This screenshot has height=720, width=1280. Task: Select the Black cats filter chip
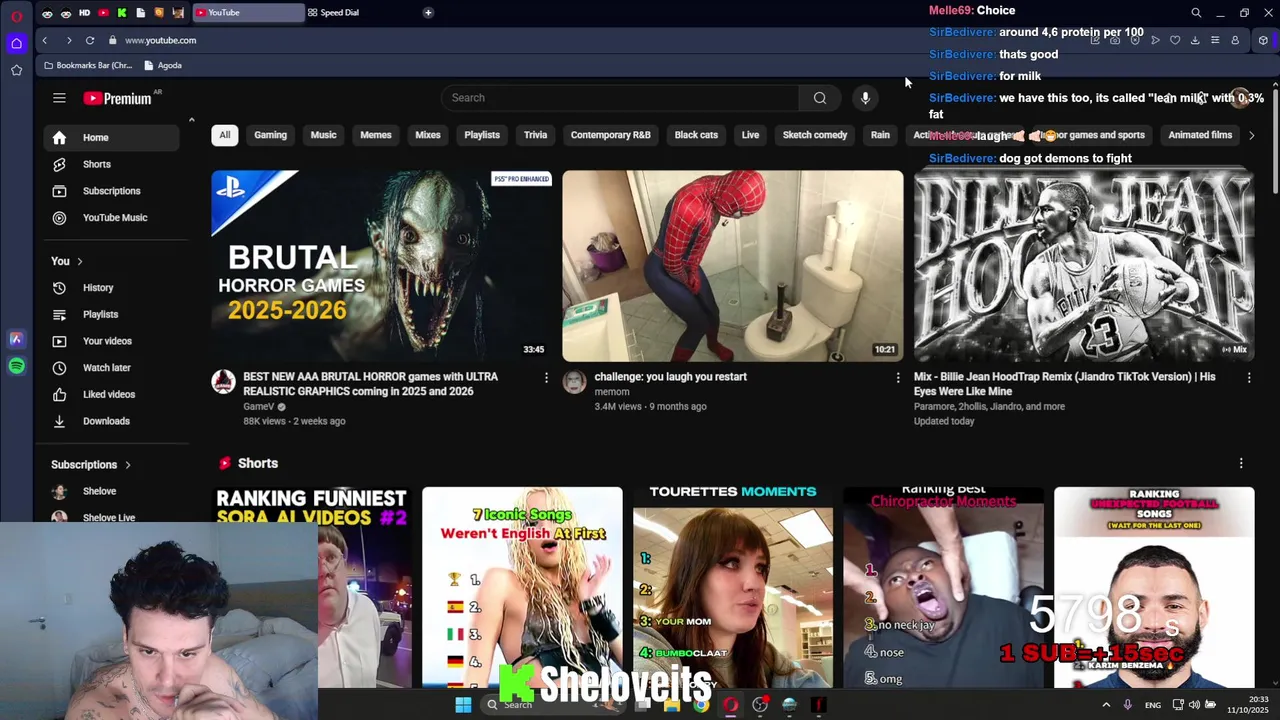pyautogui.click(x=696, y=135)
